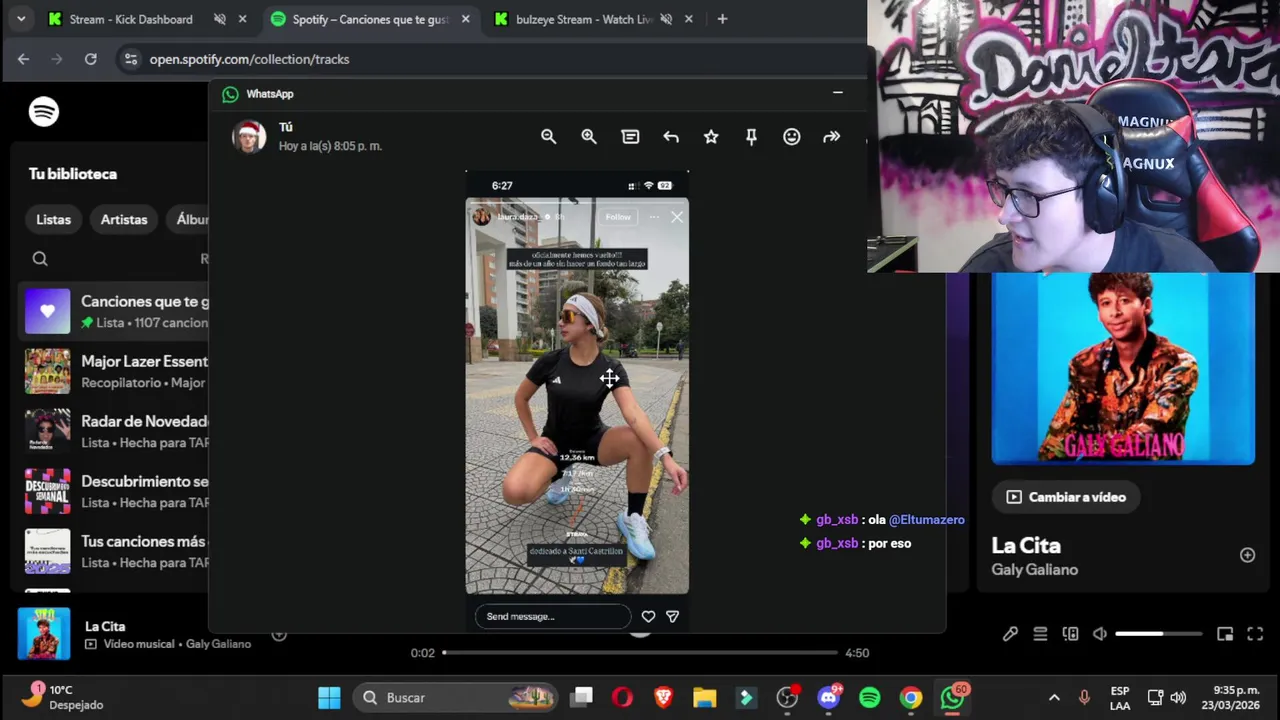Open Task View on the taskbar

coord(582,697)
